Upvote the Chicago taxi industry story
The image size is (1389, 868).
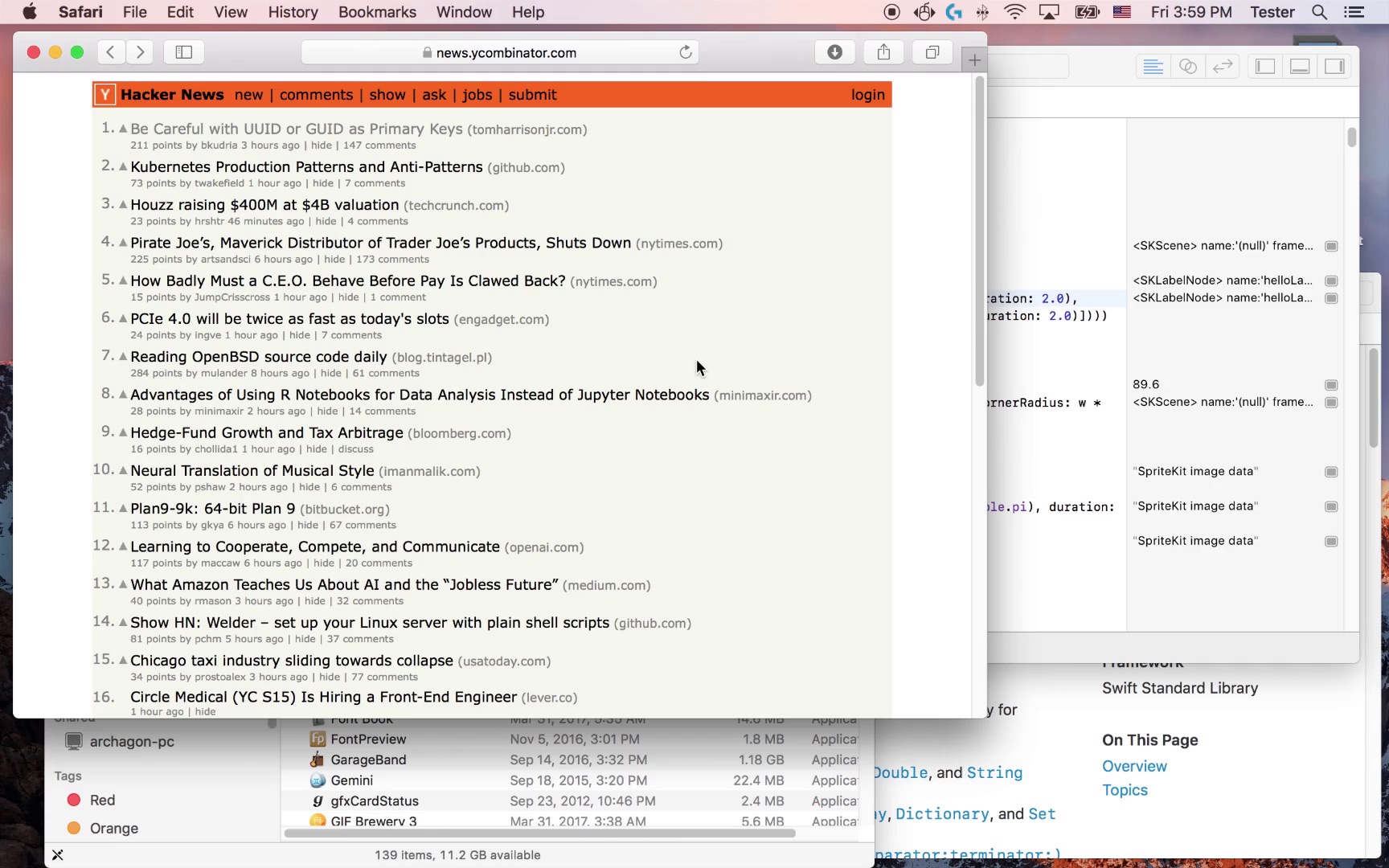[123, 660]
